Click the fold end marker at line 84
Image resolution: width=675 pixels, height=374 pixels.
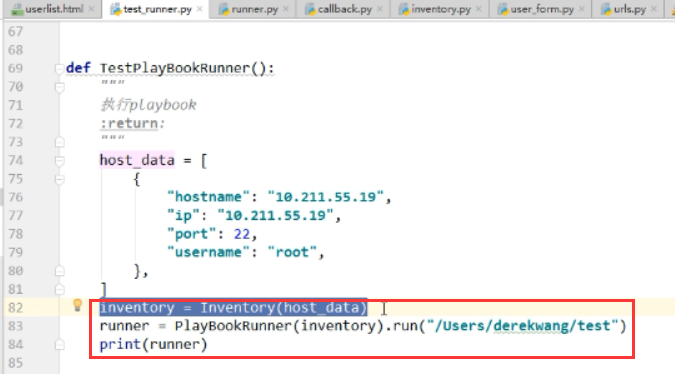tap(59, 345)
